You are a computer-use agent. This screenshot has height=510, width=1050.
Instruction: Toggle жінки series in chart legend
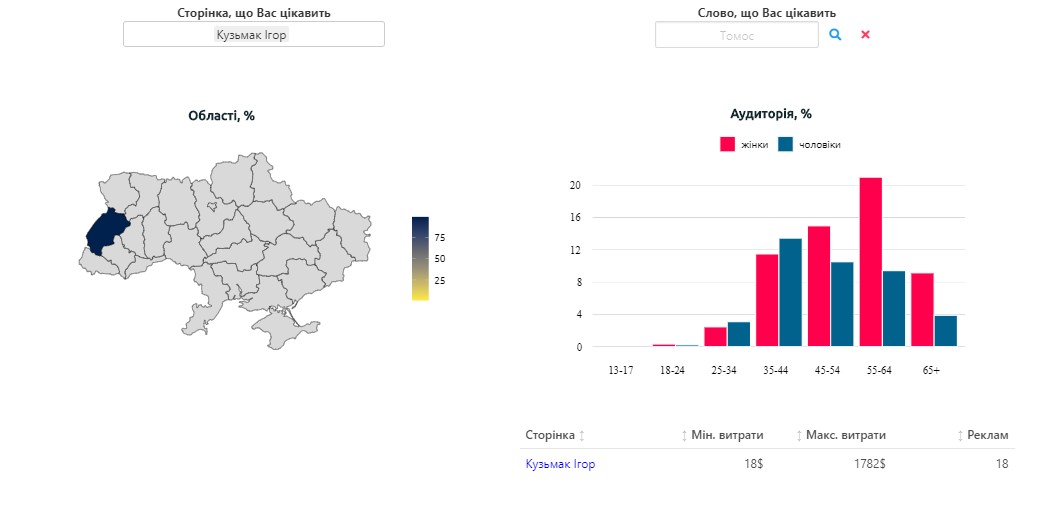pyautogui.click(x=744, y=145)
